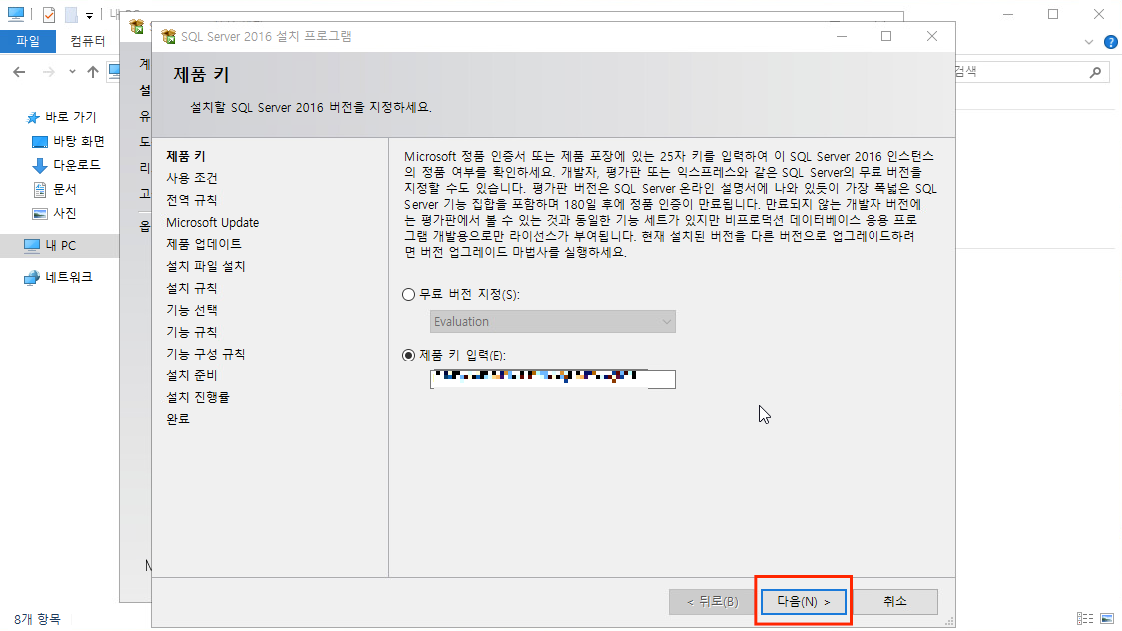Open the 파일 tab in File Explorer
Screen dimensions: 1122x631
[x=28, y=41]
